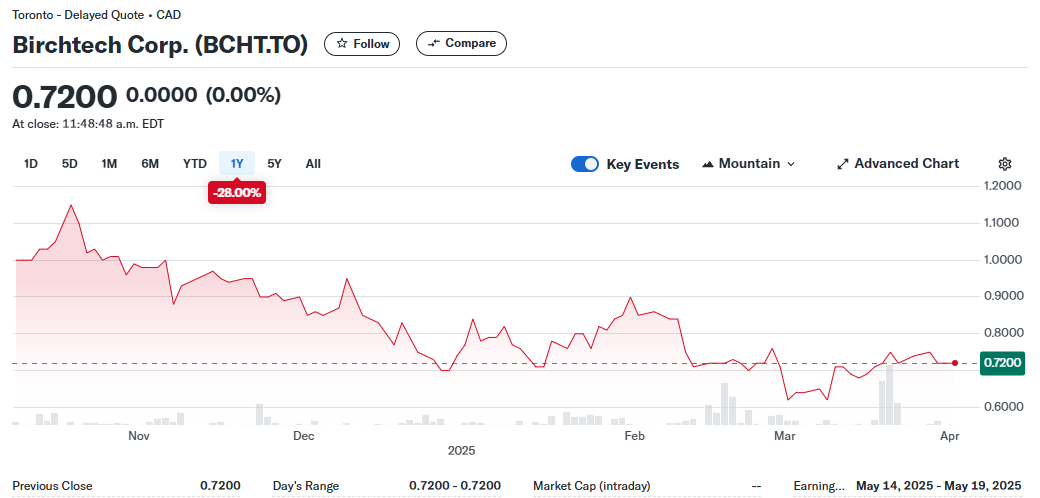Screen dimensions: 1040x498
Task: Click the Previous Close label
Action: (52, 486)
